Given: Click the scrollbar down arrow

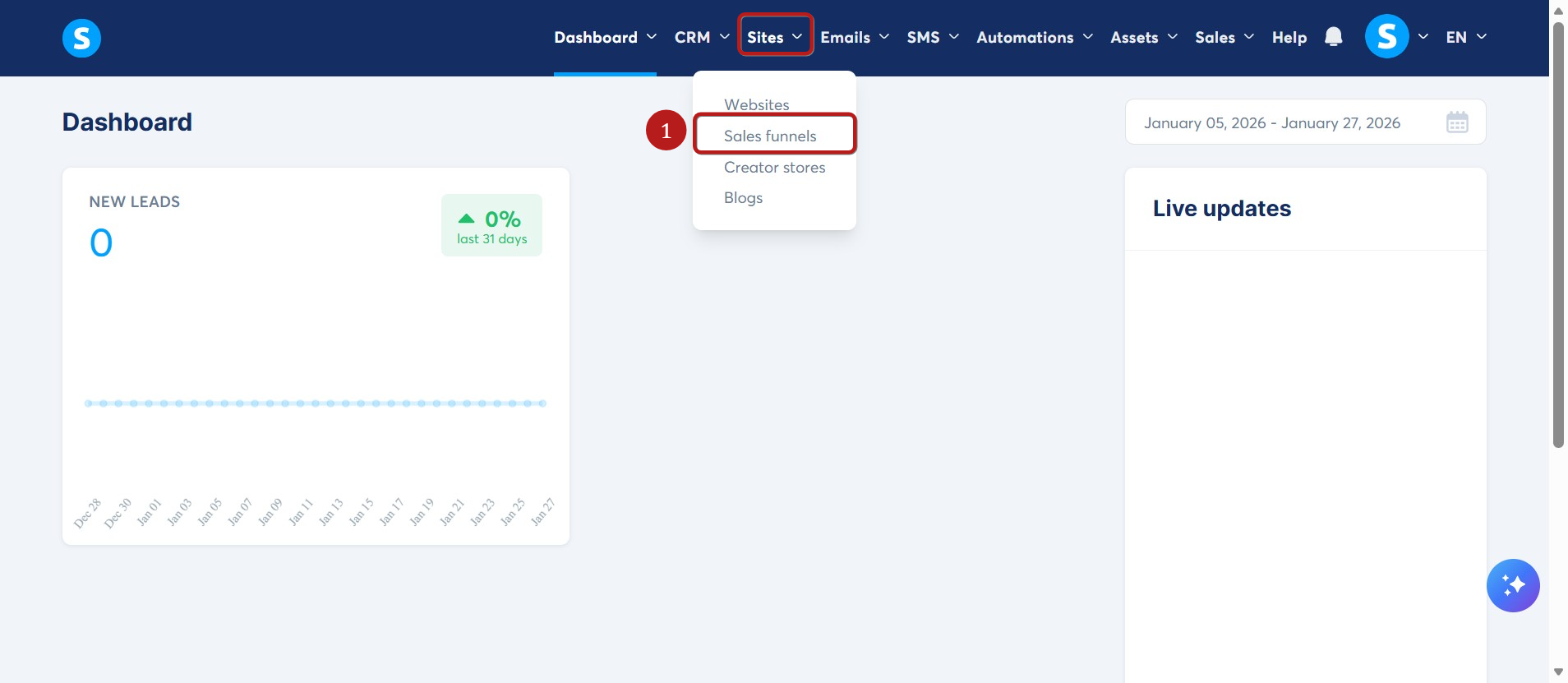Looking at the screenshot, I should click(1558, 672).
